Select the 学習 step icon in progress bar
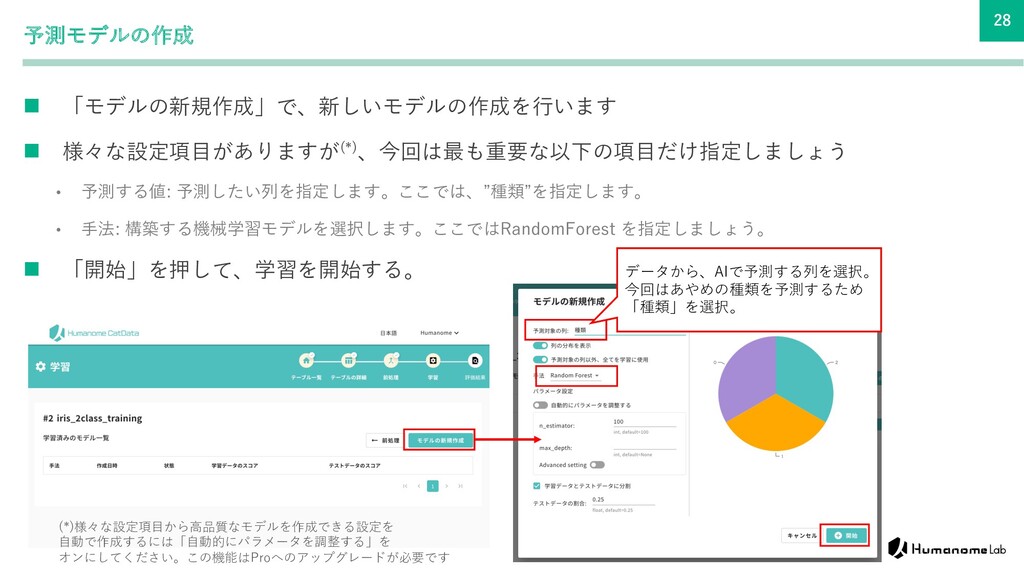1024x576 pixels. click(432, 360)
